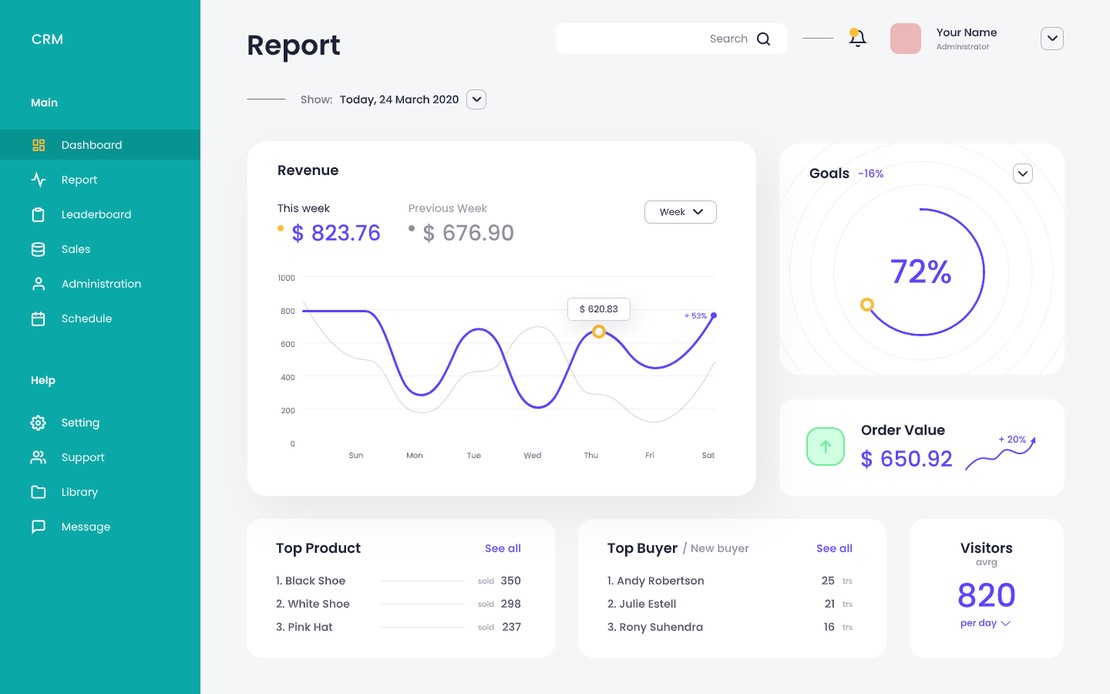Switch to the New buyer view

coord(718,548)
